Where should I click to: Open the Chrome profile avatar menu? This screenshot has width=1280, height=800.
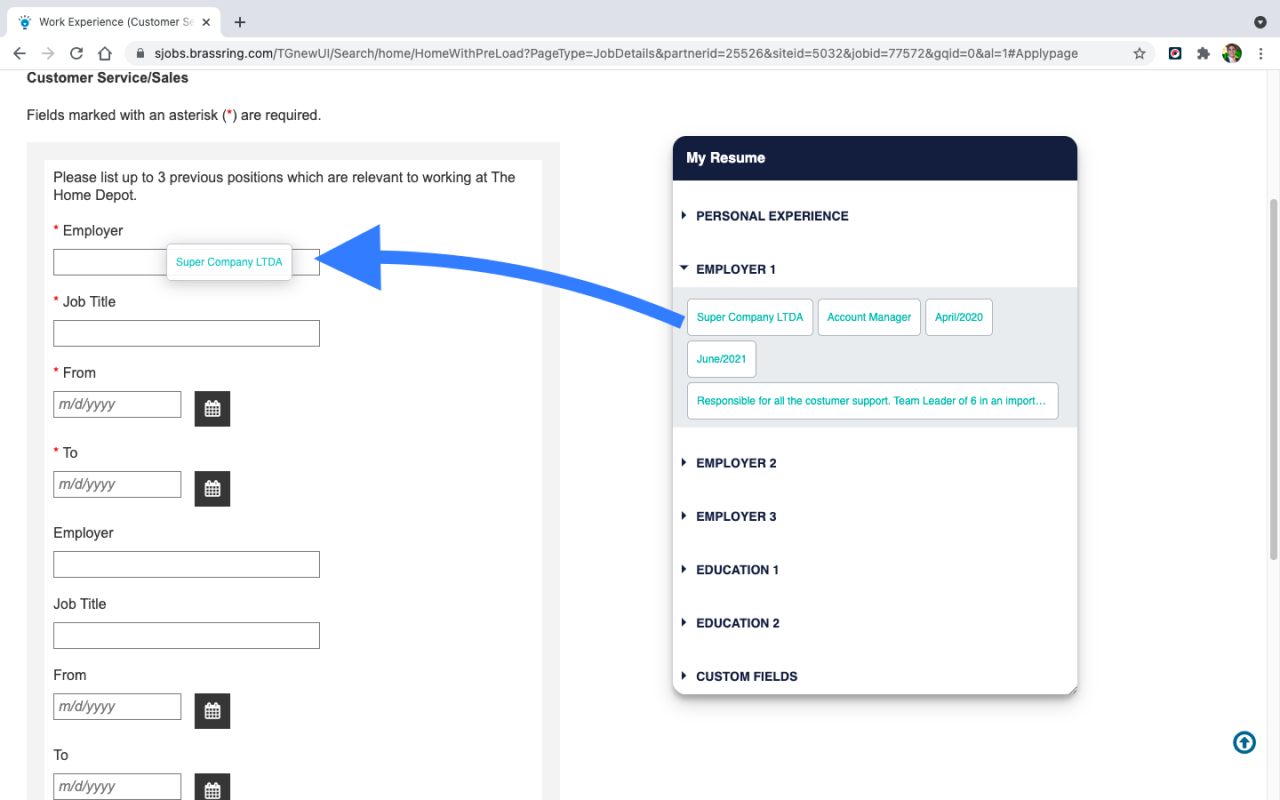[1232, 54]
